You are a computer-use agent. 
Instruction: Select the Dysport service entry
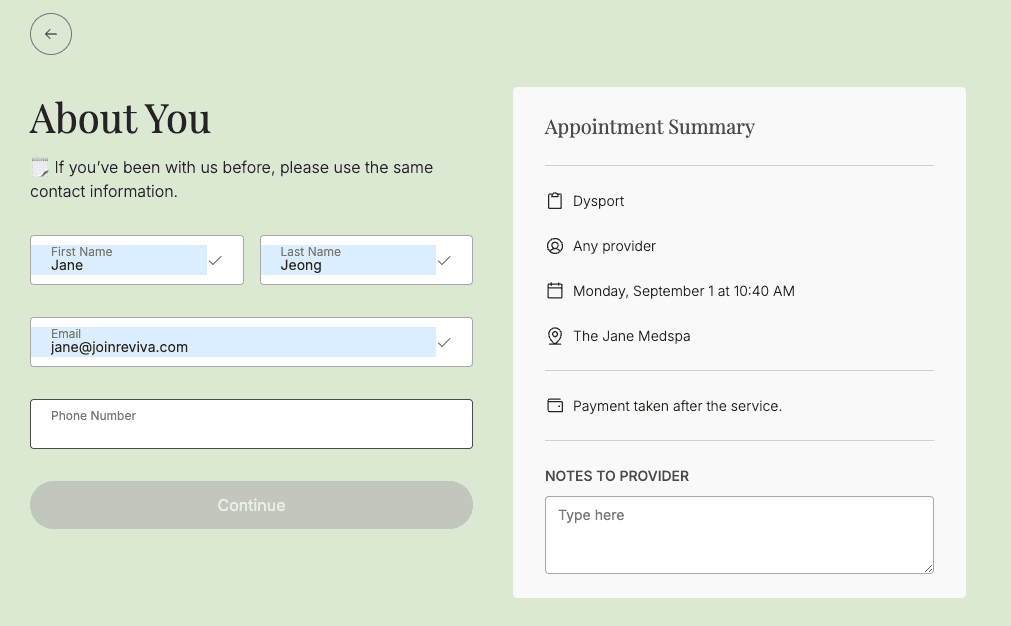600,200
